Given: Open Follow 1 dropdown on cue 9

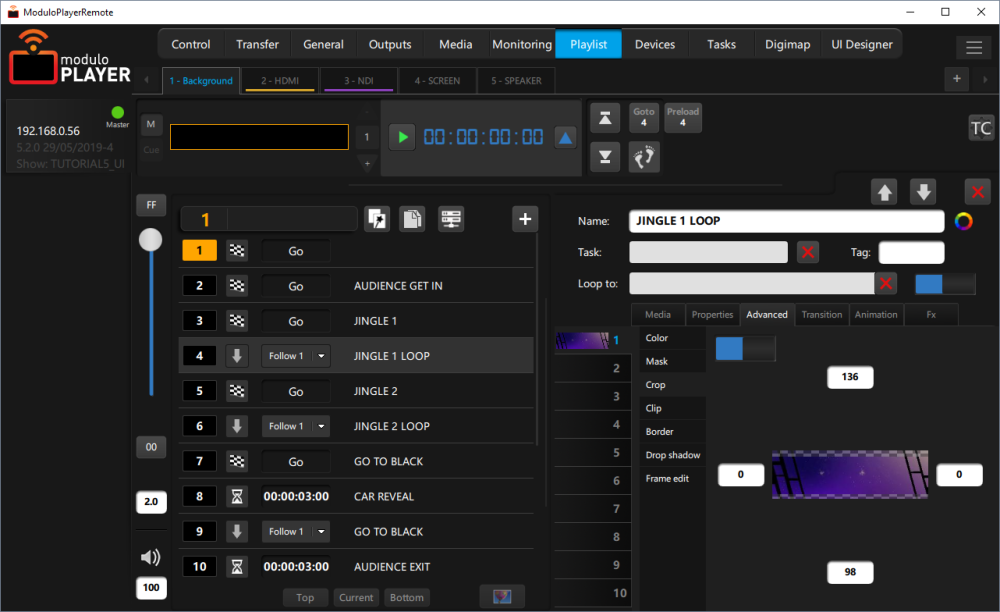Looking at the screenshot, I should coord(320,531).
